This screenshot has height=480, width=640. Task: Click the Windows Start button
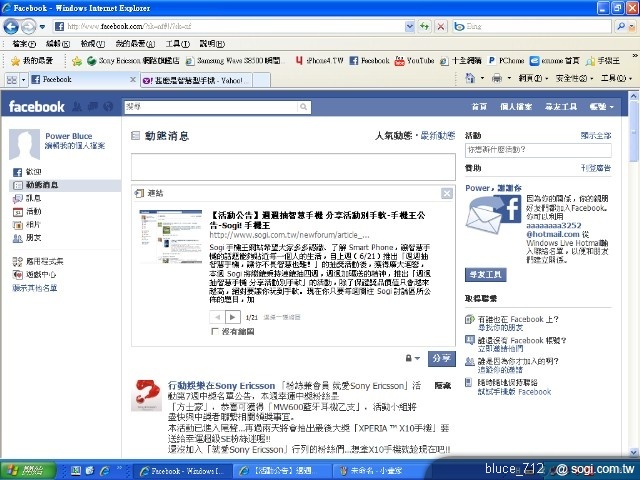pyautogui.click(x=27, y=471)
